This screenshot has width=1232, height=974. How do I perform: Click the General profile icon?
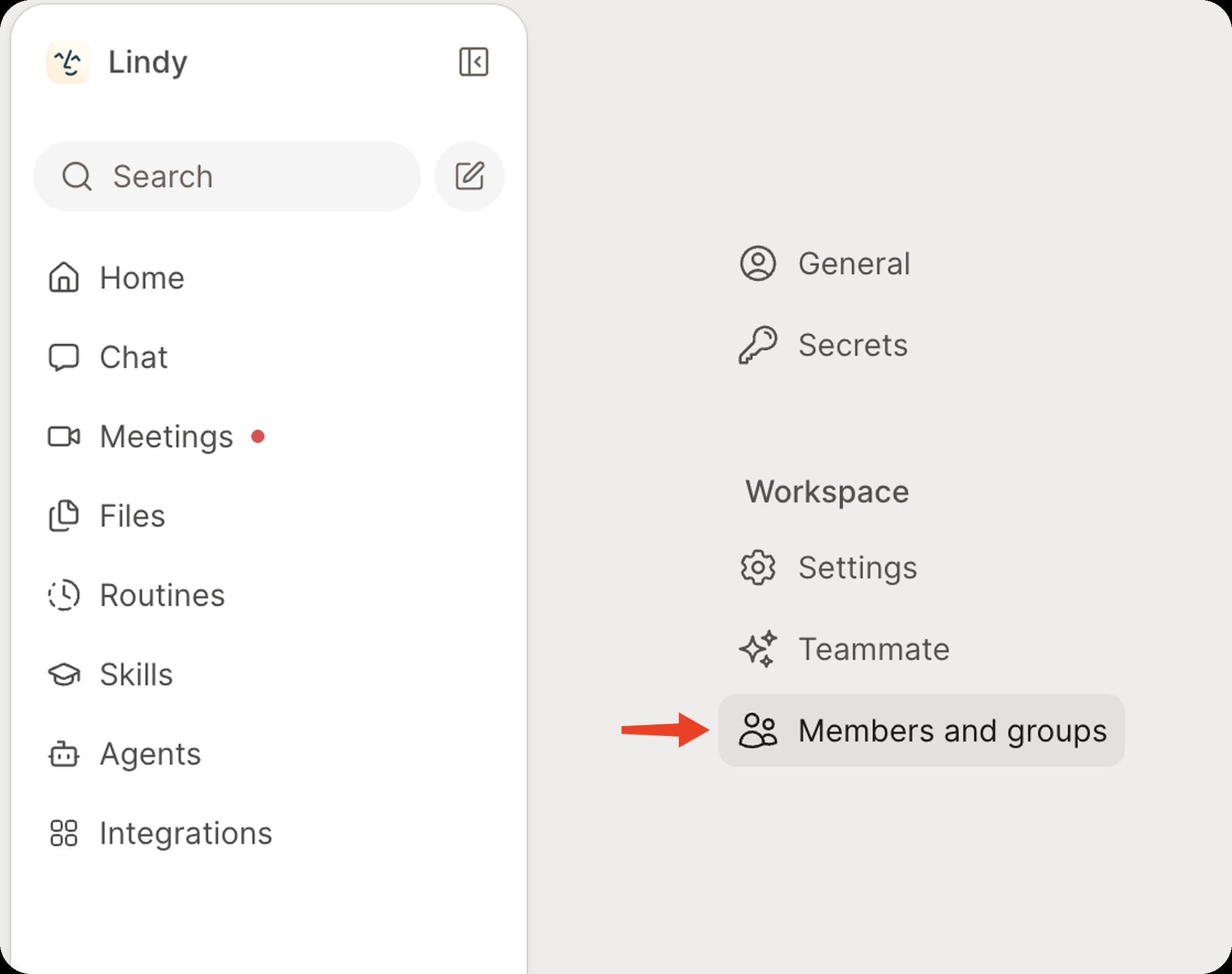pos(758,263)
